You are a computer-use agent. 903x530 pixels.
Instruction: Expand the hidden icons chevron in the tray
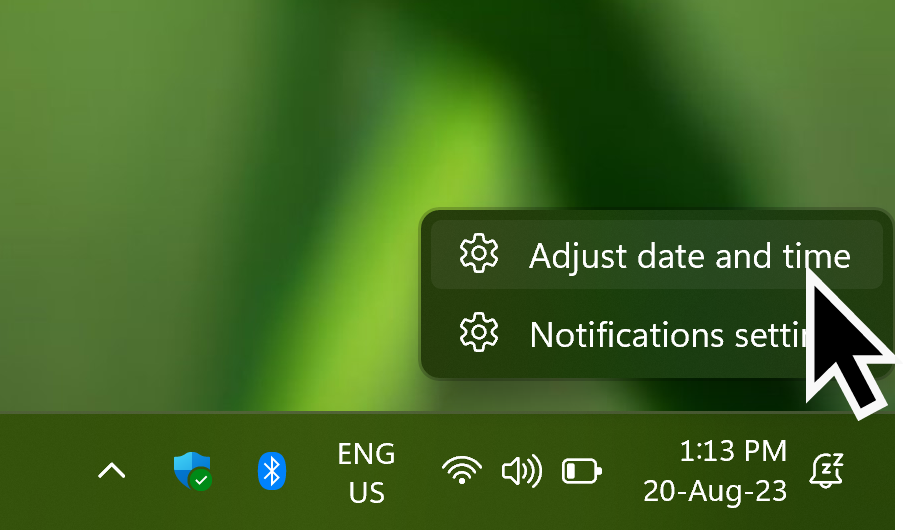(x=112, y=471)
